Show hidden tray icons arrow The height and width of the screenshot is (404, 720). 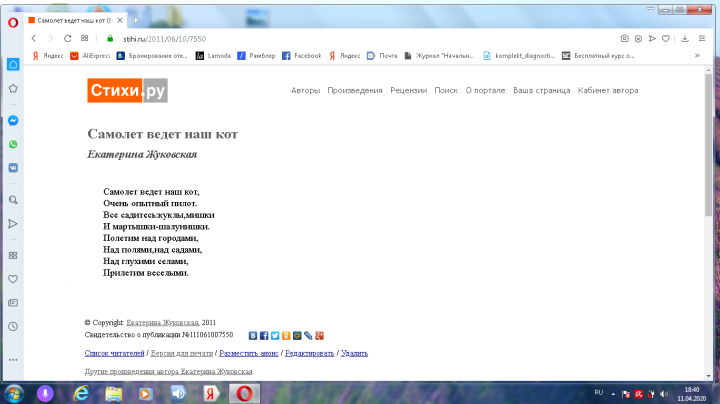coord(613,393)
